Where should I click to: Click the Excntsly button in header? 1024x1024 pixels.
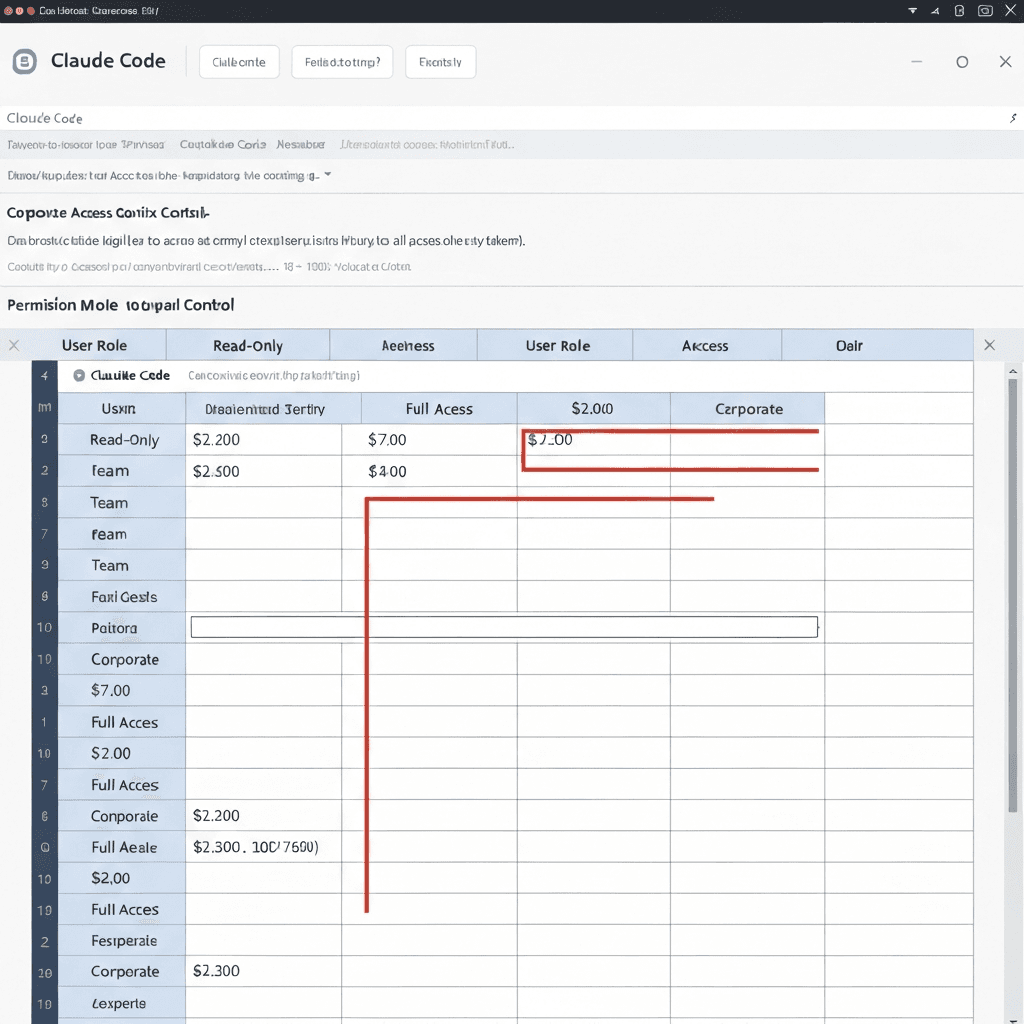tap(440, 62)
